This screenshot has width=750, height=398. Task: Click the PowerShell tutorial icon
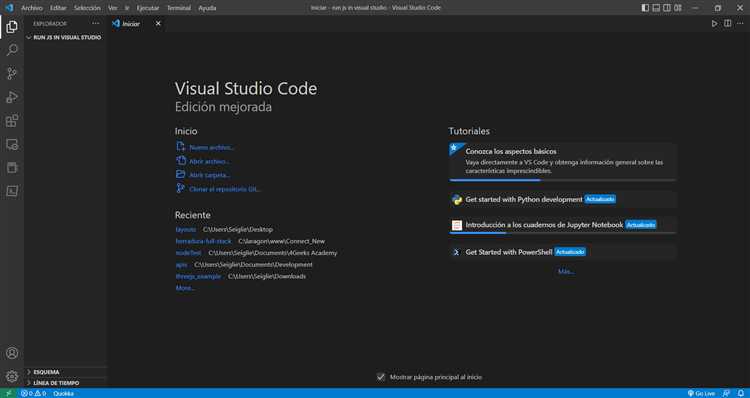[456, 252]
